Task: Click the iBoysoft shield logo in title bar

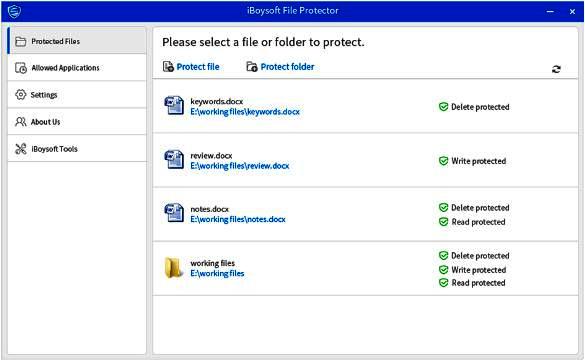Action: [x=14, y=11]
